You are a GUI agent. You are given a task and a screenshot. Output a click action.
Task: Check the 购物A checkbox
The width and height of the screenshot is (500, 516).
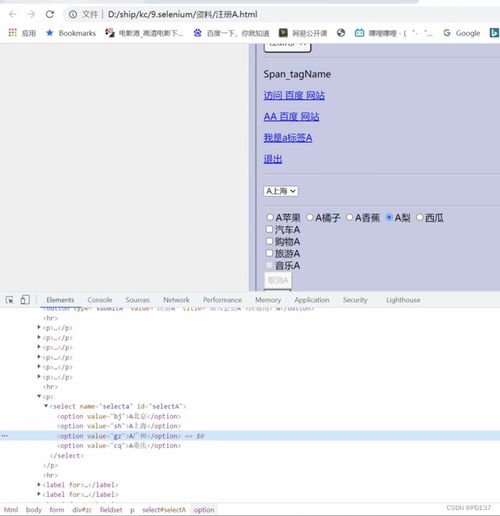pyautogui.click(x=269, y=241)
